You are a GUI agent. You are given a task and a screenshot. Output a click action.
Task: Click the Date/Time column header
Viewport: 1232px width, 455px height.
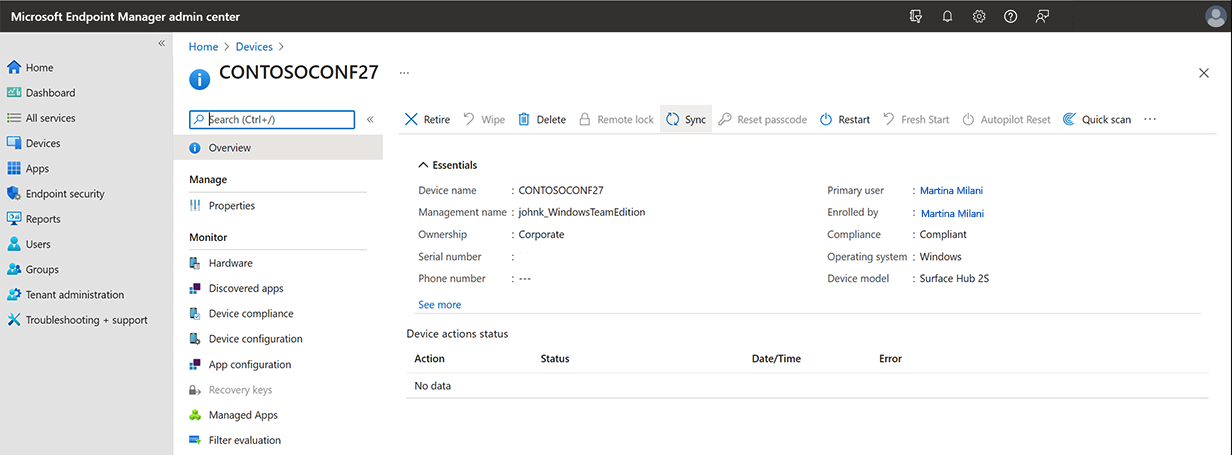point(776,359)
